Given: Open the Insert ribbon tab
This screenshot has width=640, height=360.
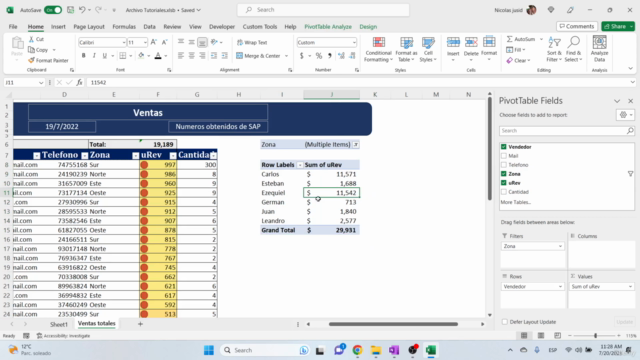Looking at the screenshot, I should click(x=58, y=27).
